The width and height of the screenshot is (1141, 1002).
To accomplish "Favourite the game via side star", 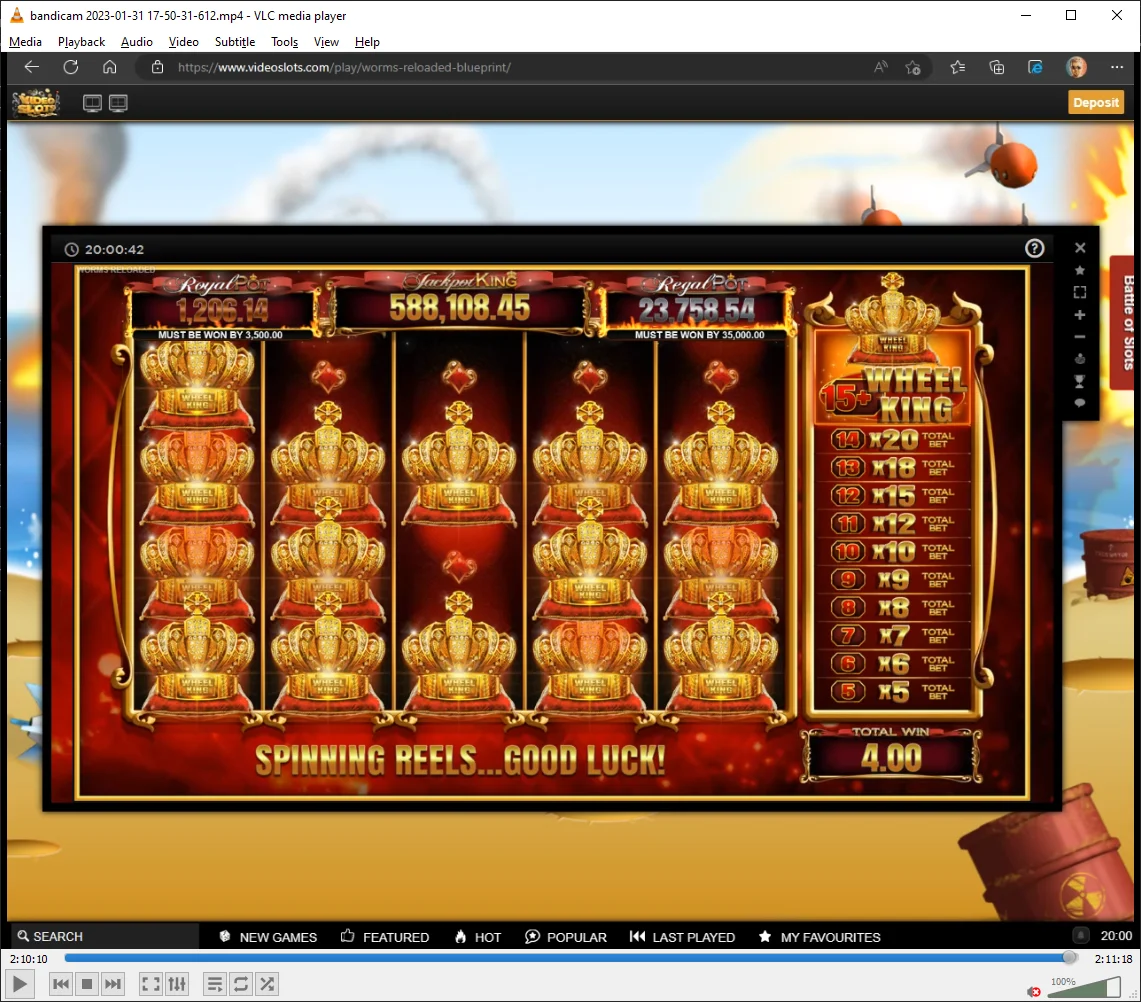I will point(1080,270).
